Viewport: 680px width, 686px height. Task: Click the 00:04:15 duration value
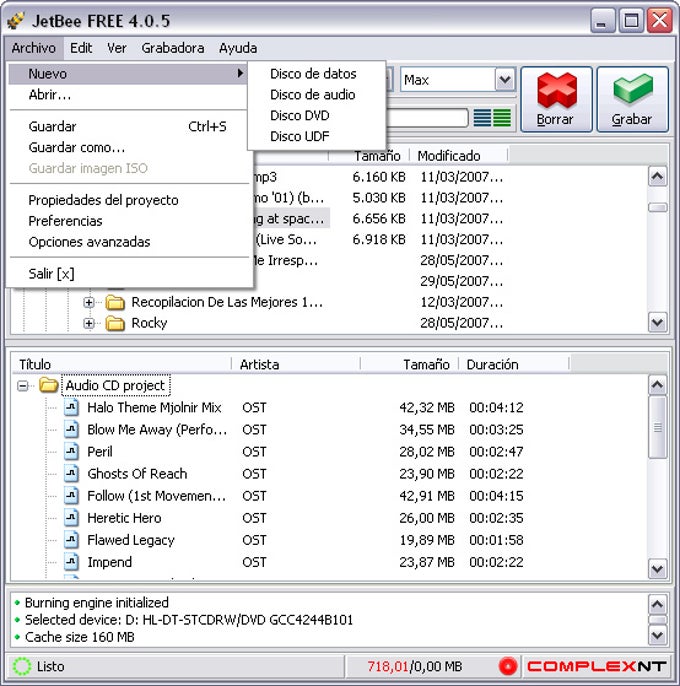click(x=496, y=496)
